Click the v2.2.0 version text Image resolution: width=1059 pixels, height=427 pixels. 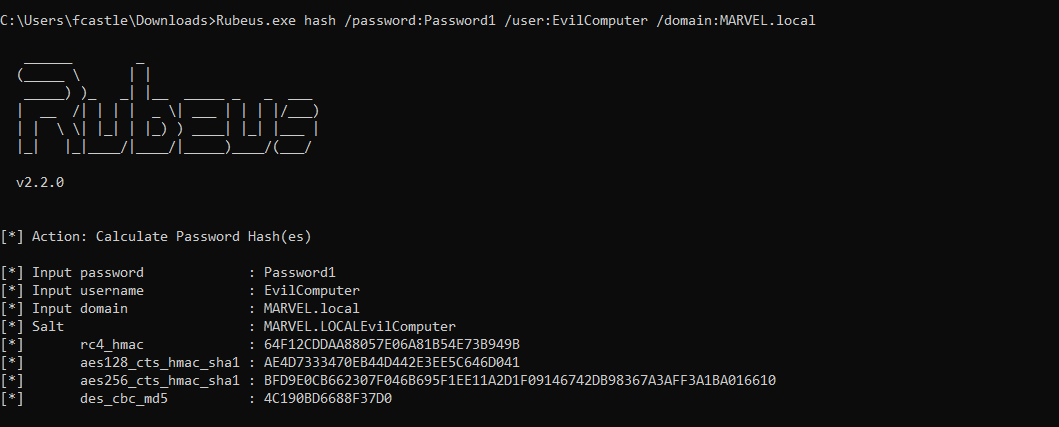(x=40, y=182)
